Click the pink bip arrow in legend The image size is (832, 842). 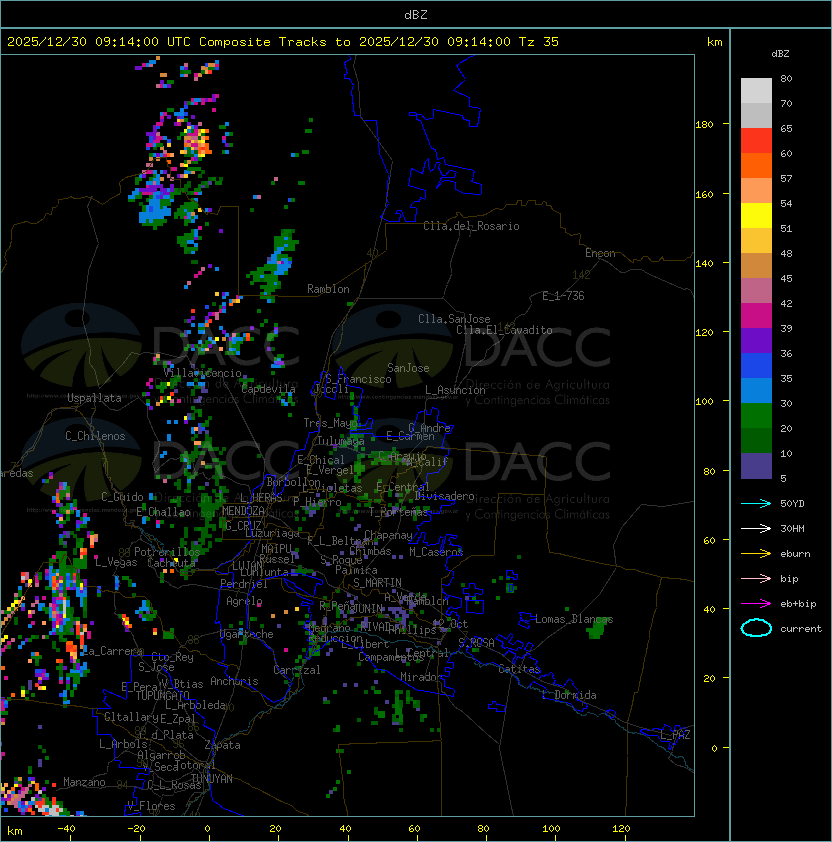(x=756, y=579)
